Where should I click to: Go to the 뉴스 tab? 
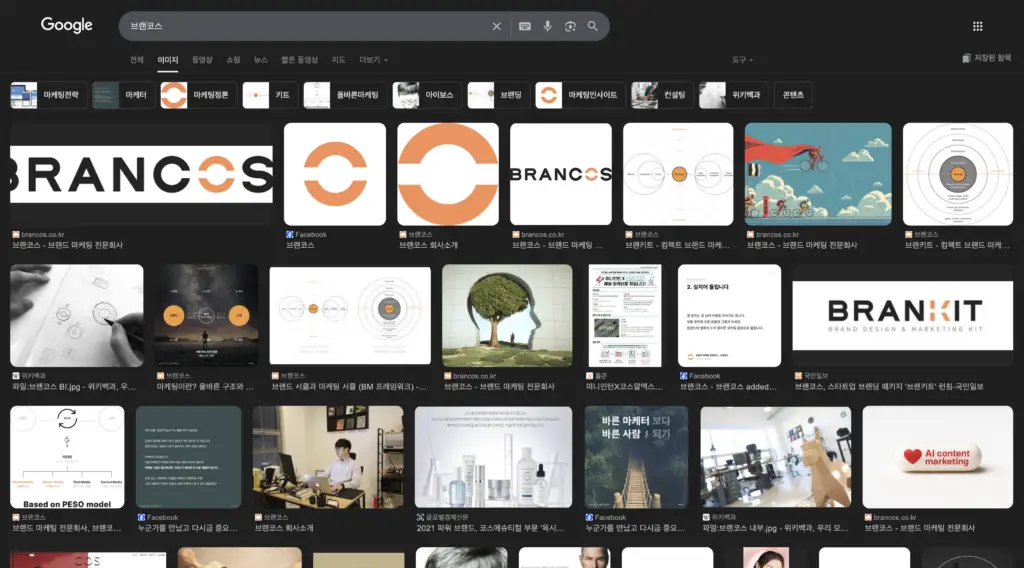pyautogui.click(x=261, y=59)
